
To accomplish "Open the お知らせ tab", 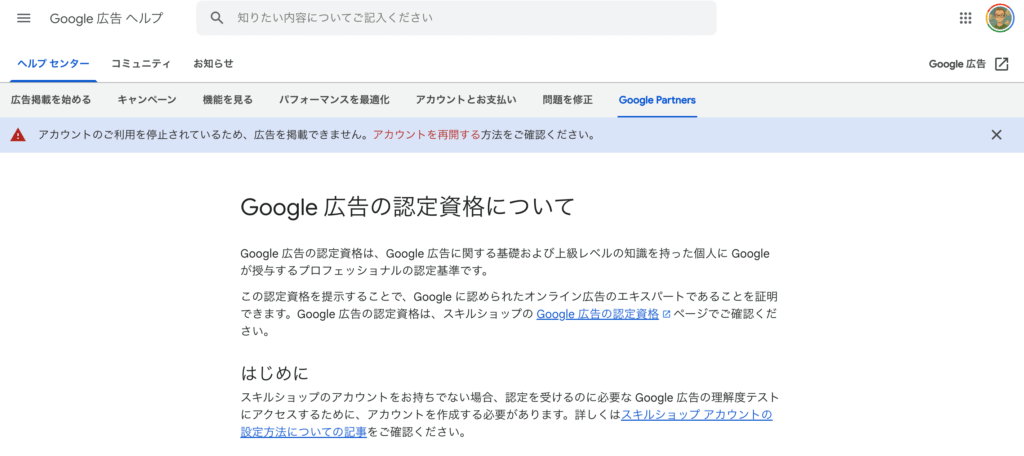I will click(x=213, y=63).
